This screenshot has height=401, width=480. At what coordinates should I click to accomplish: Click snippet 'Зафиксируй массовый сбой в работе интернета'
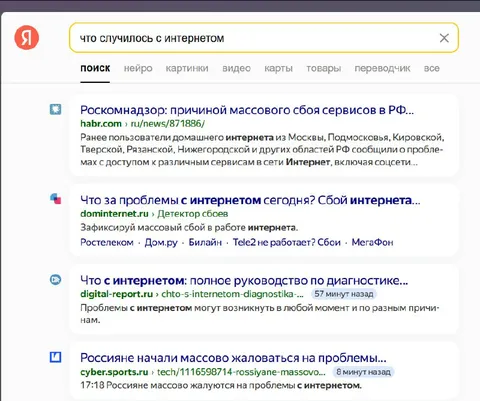(x=189, y=228)
